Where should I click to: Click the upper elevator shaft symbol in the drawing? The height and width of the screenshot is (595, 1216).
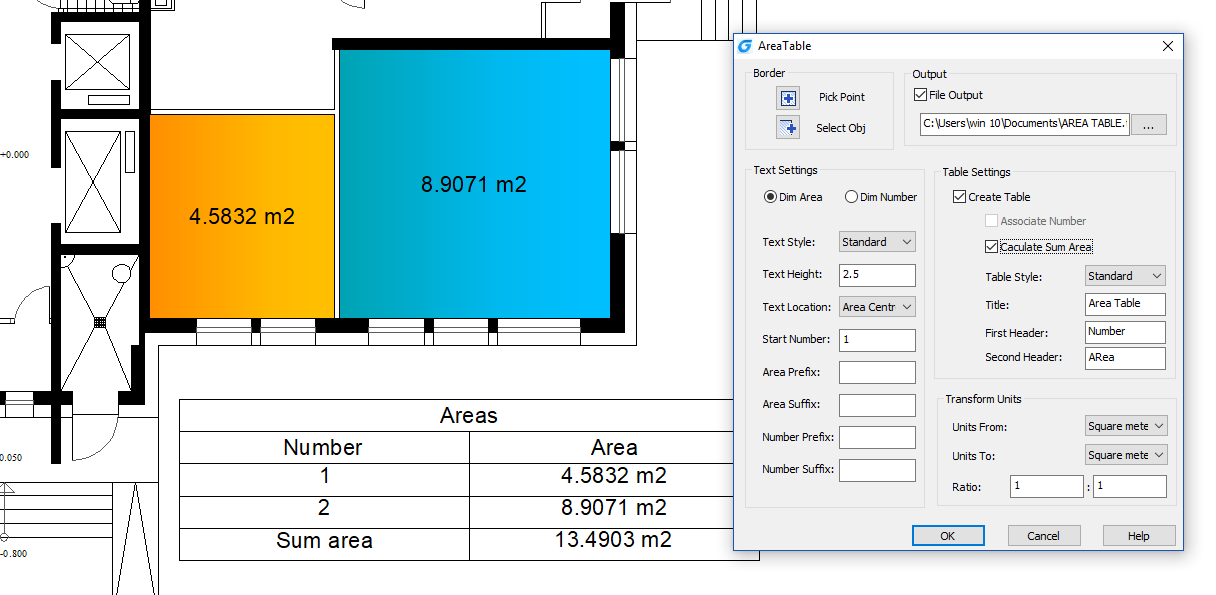(x=98, y=62)
